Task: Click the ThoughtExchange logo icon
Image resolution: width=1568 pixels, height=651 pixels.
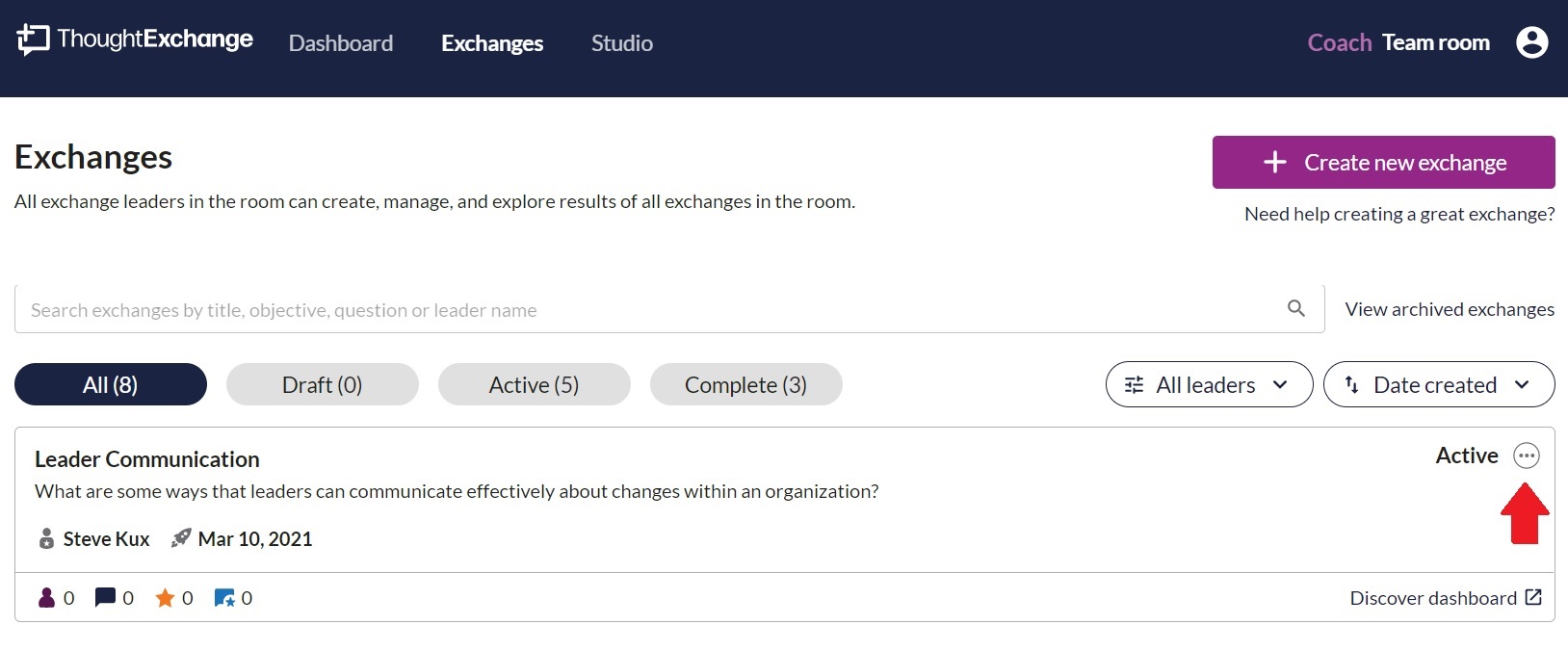Action: pyautogui.click(x=33, y=39)
